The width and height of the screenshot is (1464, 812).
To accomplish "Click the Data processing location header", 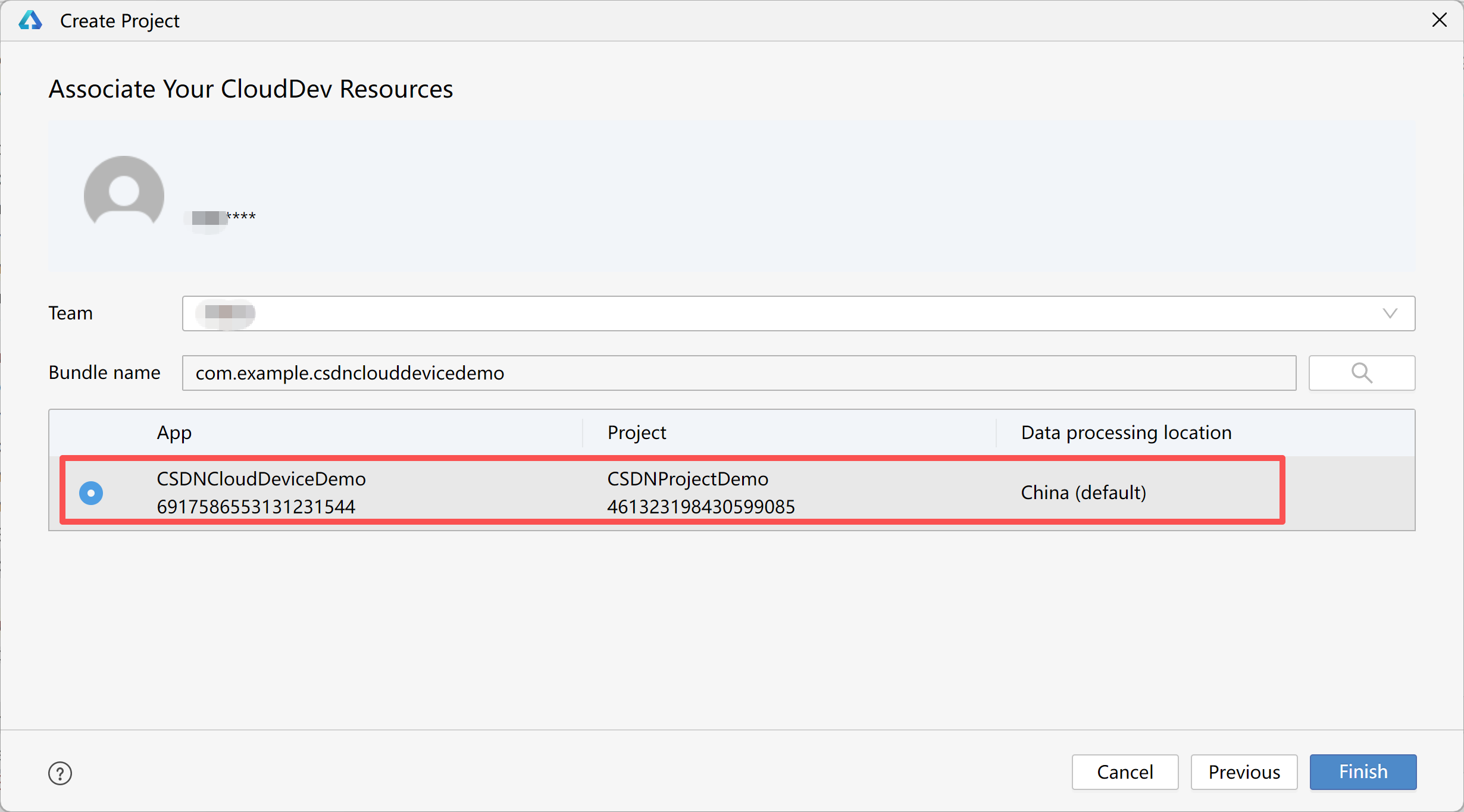I will pos(1126,432).
